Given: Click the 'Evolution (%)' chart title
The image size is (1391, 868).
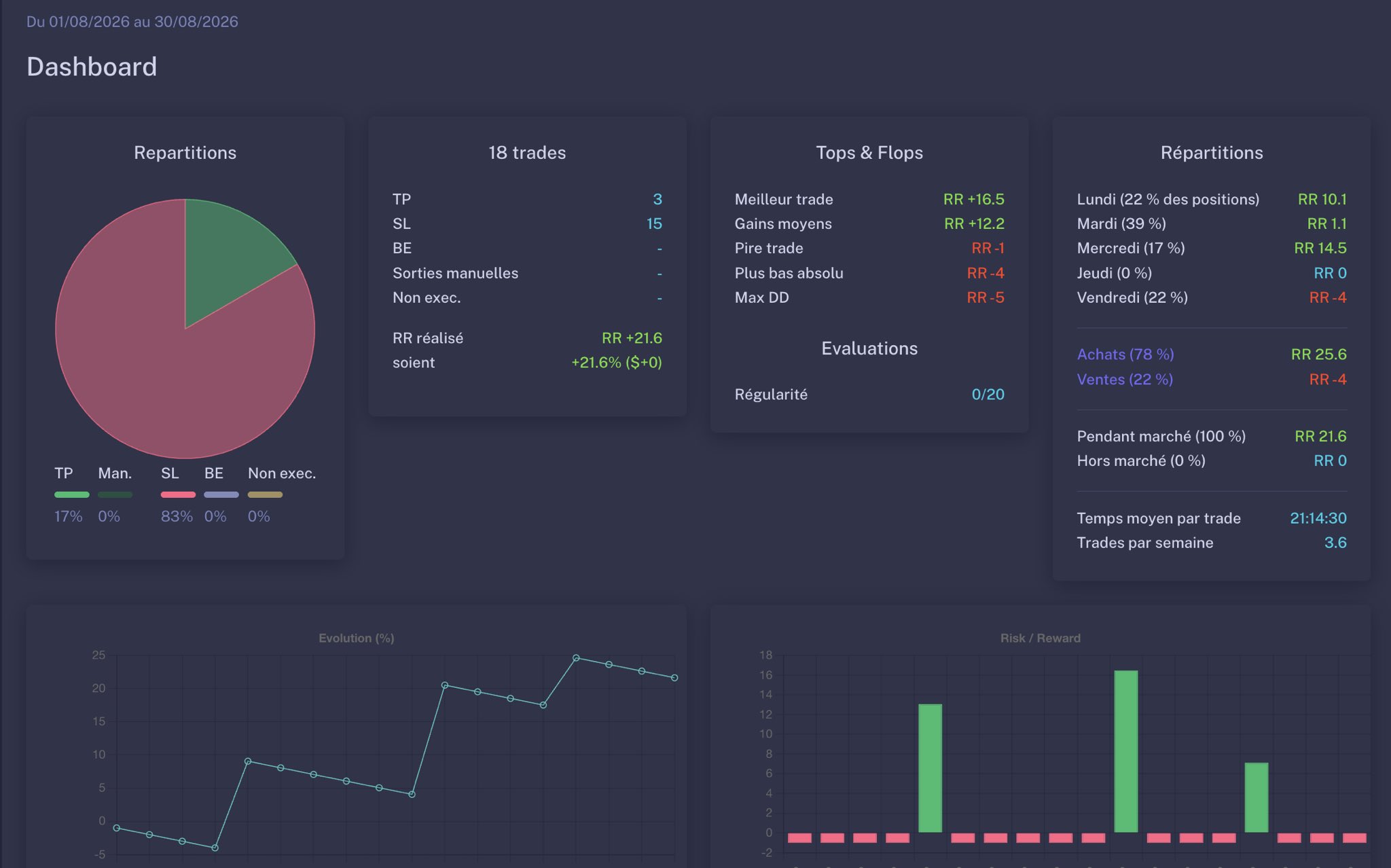Looking at the screenshot, I should 357,638.
